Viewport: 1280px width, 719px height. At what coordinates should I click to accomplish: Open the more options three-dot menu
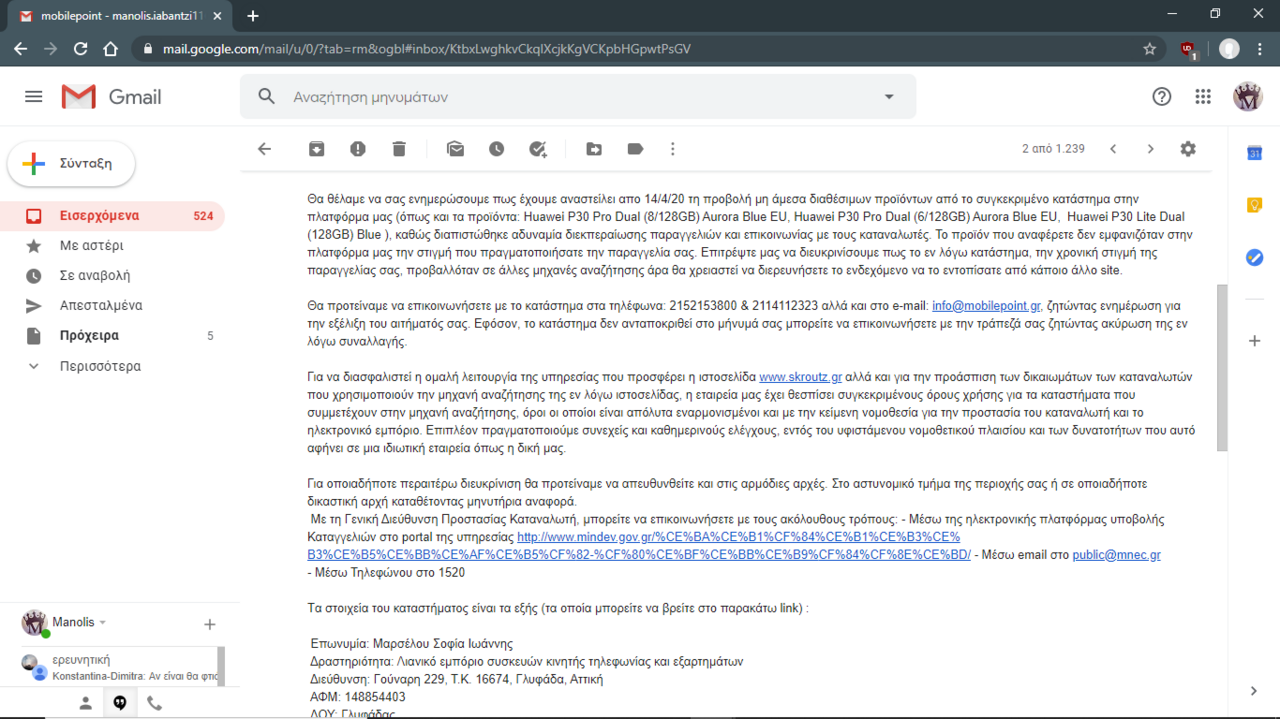pyautogui.click(x=672, y=149)
